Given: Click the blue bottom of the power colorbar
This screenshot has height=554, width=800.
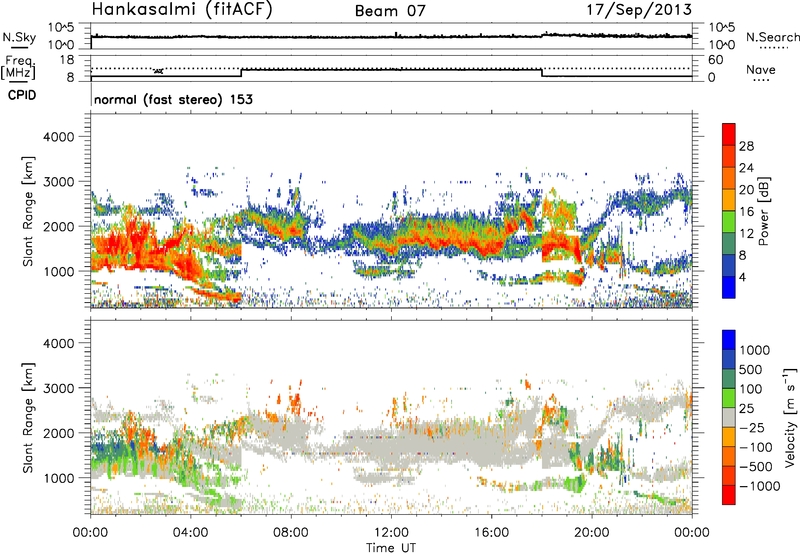Looking at the screenshot, I should 729,287.
